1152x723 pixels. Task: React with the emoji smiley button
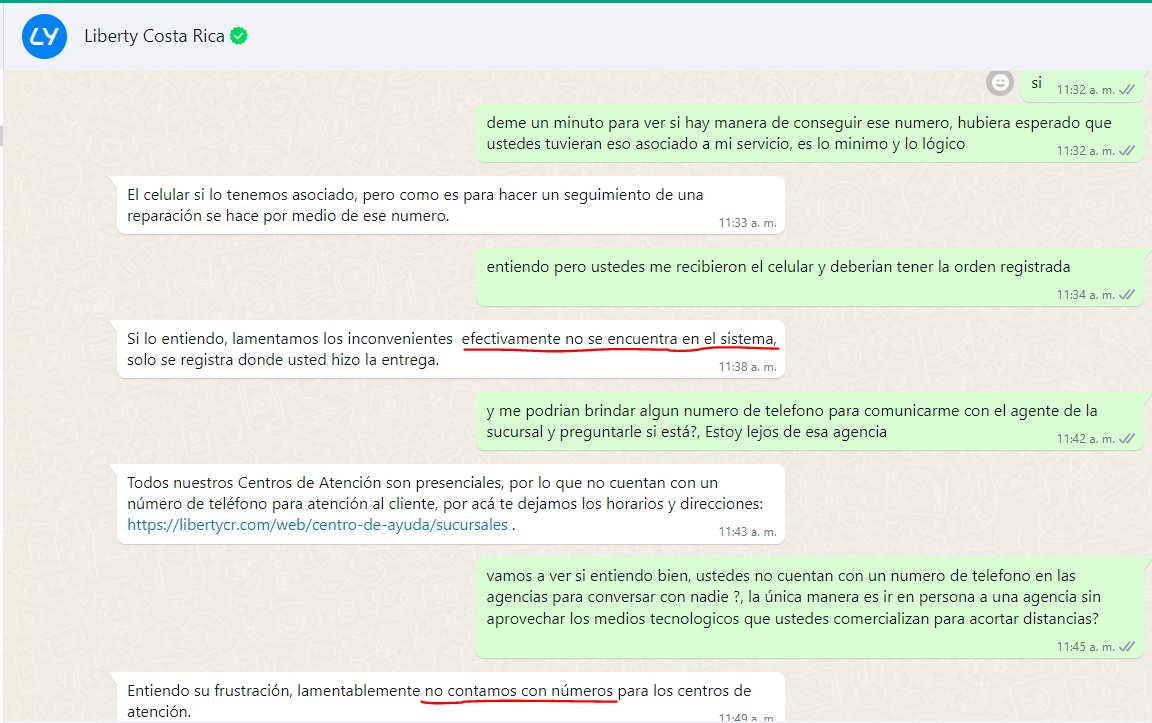pyautogui.click(x=1000, y=82)
